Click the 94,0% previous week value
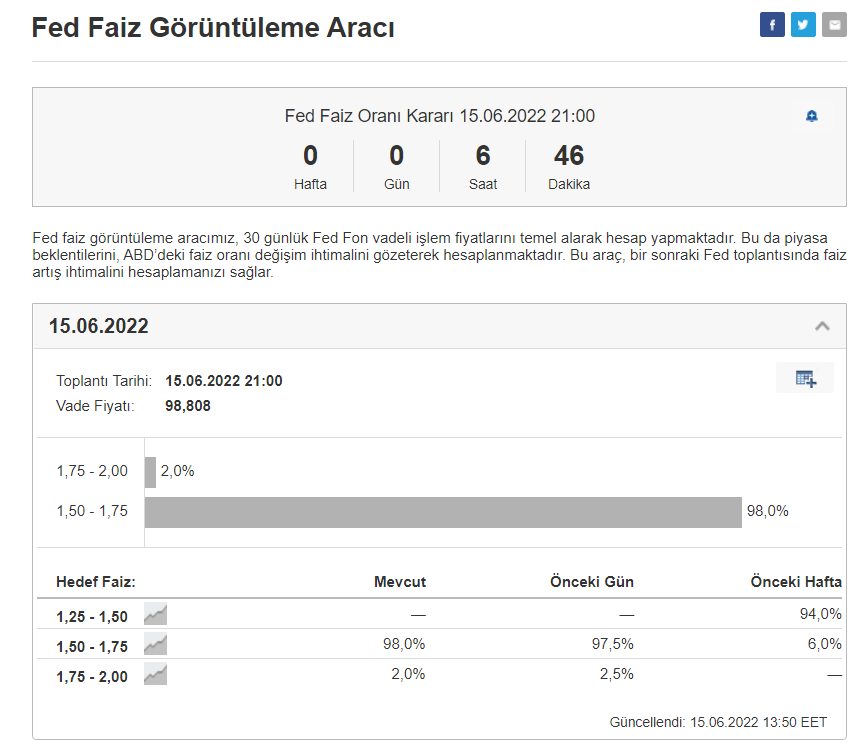The width and height of the screenshot is (862, 753). 820,614
